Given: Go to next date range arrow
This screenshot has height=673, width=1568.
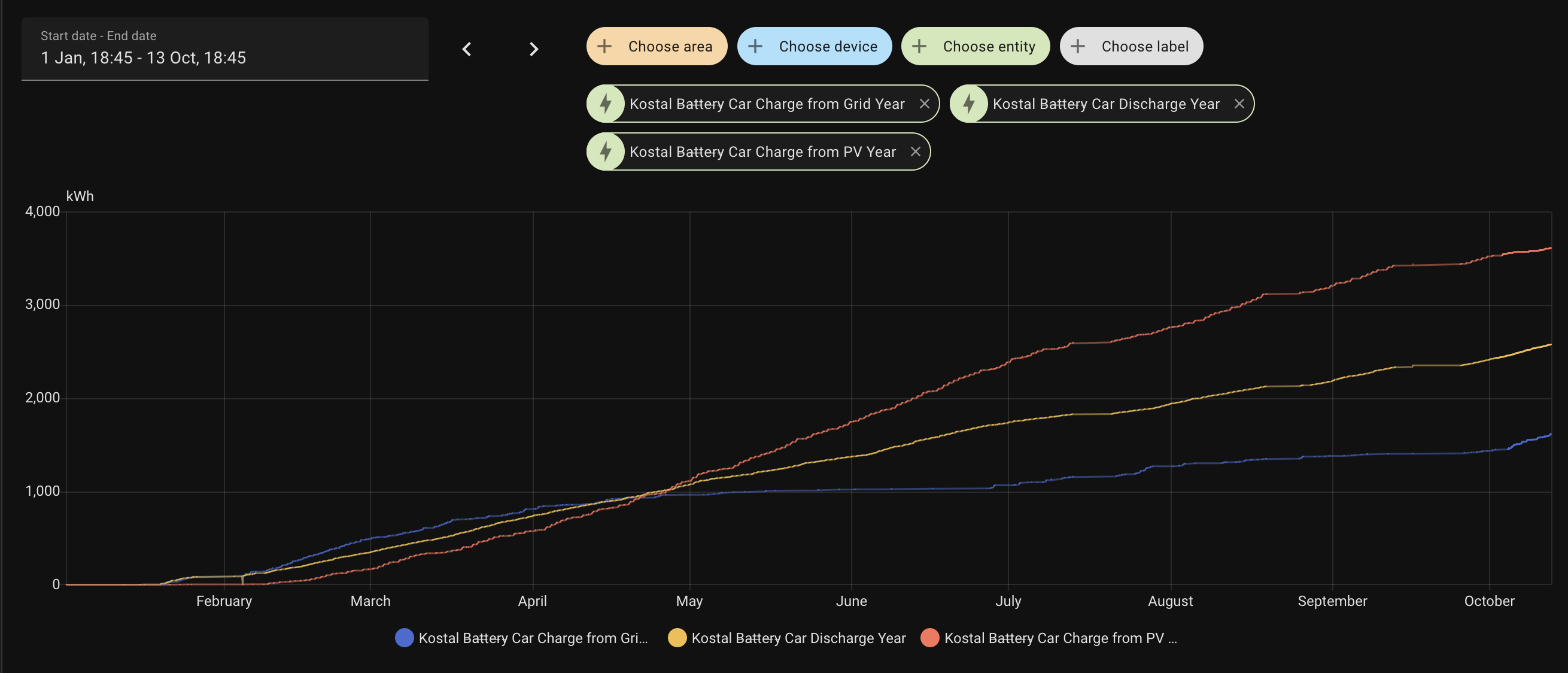Looking at the screenshot, I should (533, 48).
